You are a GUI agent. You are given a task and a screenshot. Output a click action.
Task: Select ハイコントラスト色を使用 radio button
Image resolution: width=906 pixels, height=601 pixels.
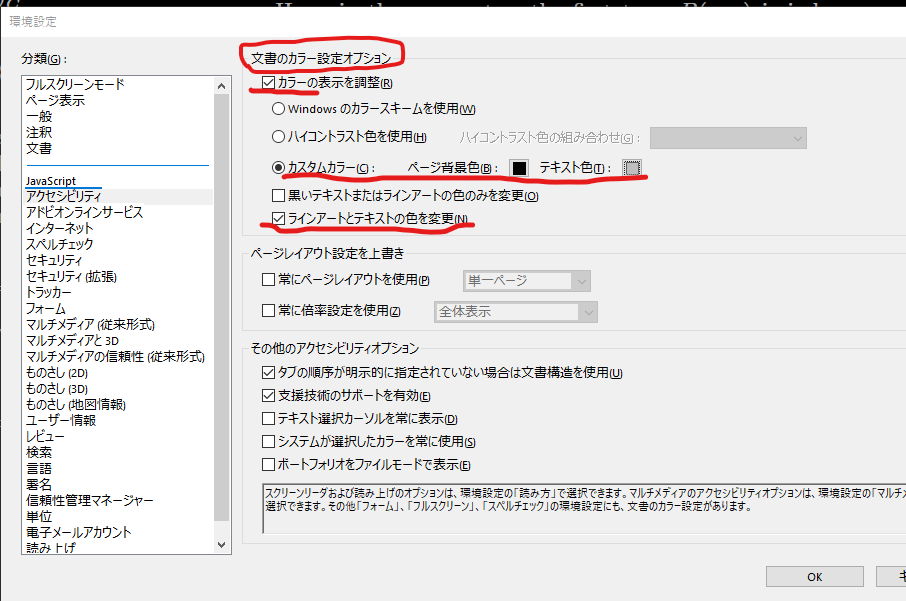click(277, 137)
